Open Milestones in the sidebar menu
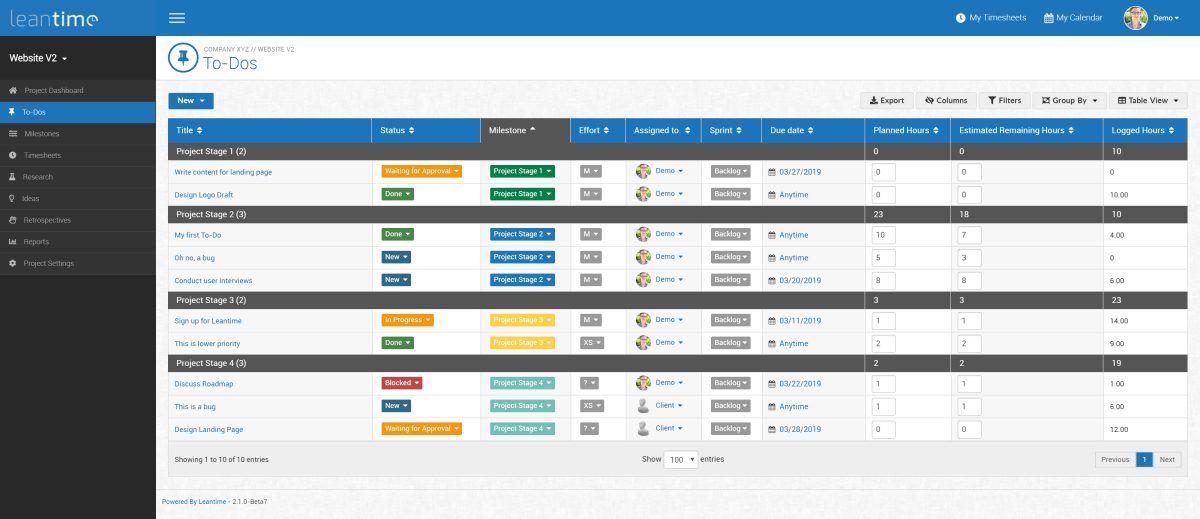The height and width of the screenshot is (519, 1200). [41, 134]
